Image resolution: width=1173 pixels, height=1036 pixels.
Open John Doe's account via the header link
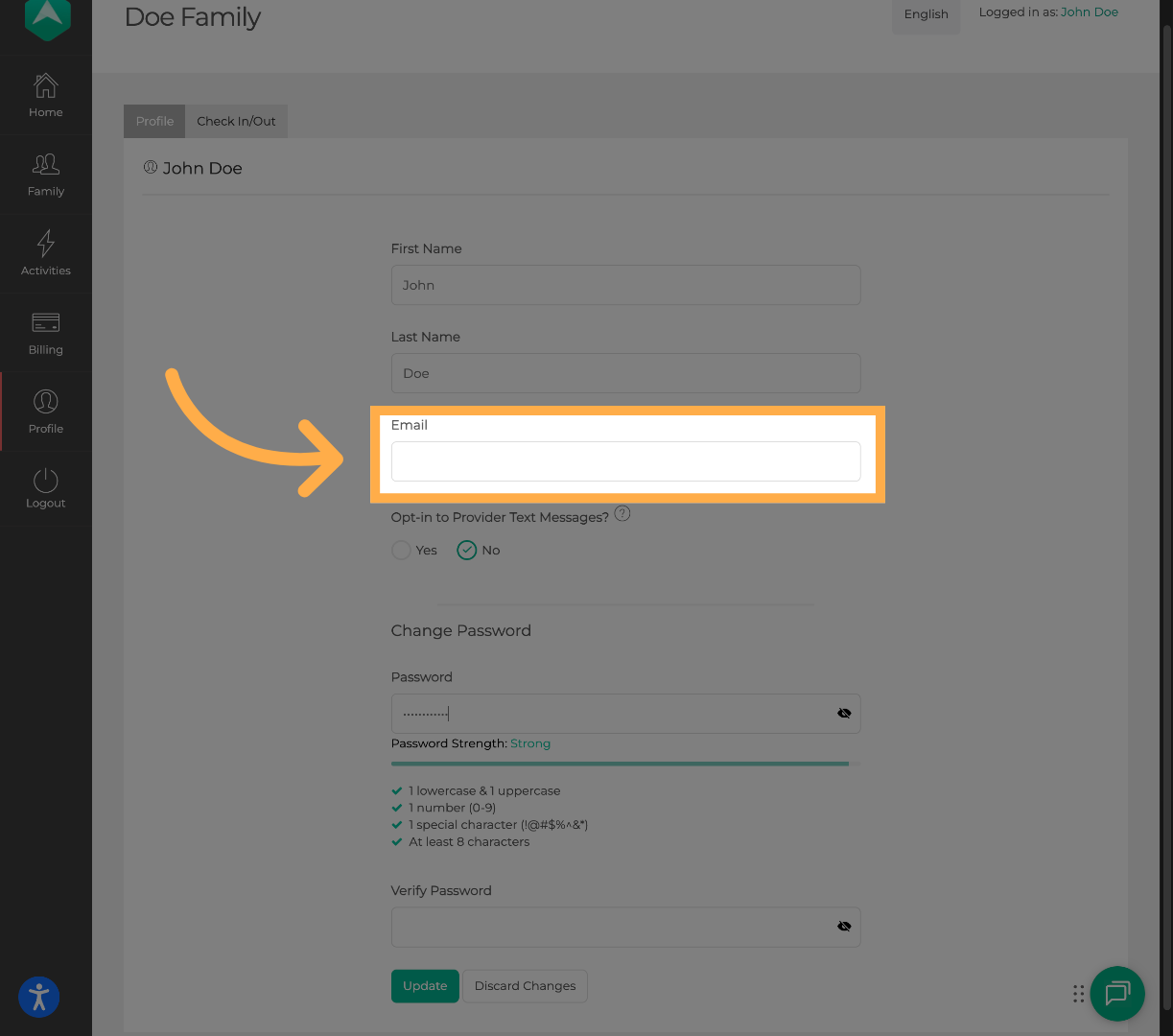1089,12
